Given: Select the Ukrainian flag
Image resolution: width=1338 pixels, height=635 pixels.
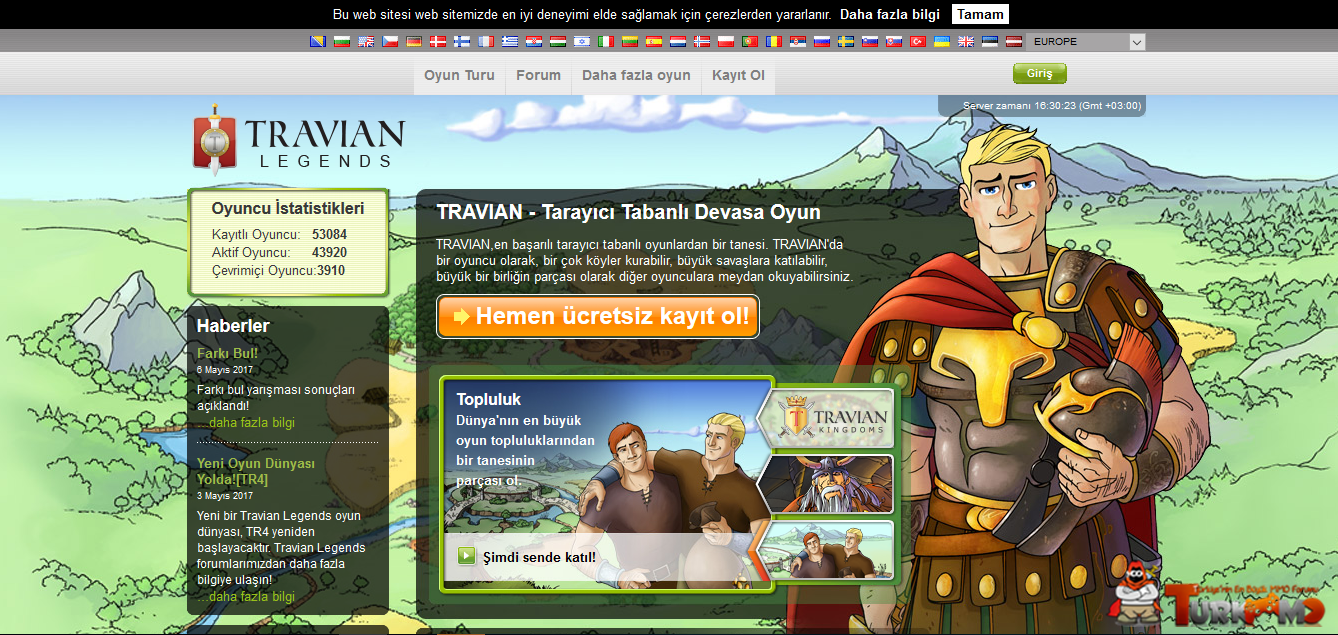Looking at the screenshot, I should point(942,41).
